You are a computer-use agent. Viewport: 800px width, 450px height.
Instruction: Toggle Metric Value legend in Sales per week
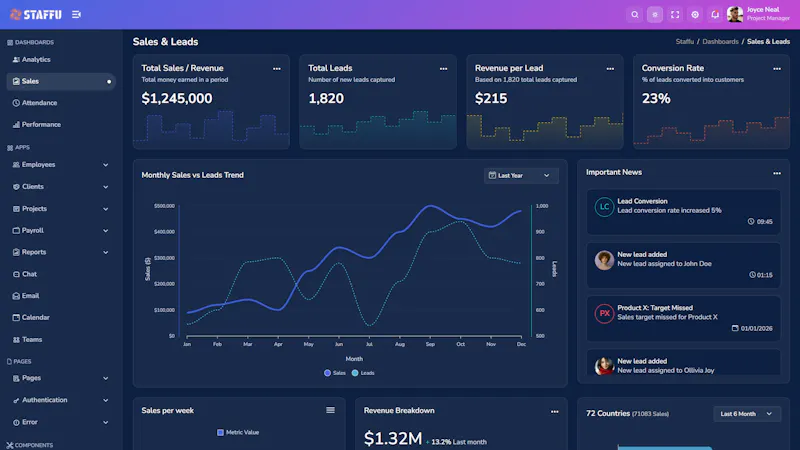tap(238, 432)
